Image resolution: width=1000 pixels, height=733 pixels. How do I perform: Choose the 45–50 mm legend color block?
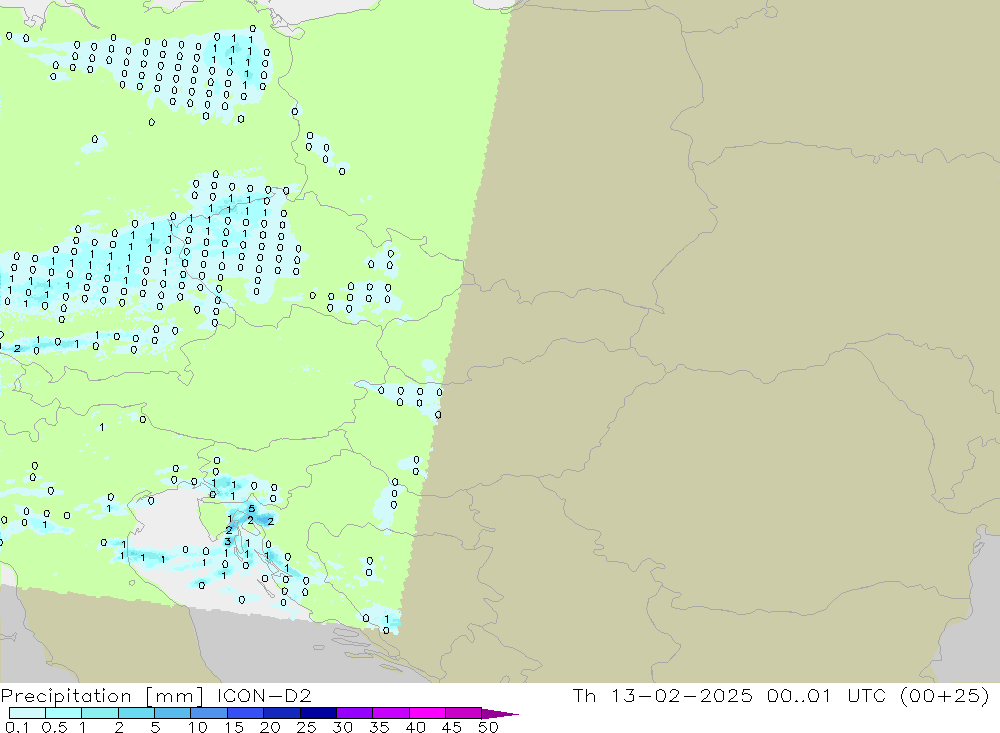[x=463, y=713]
